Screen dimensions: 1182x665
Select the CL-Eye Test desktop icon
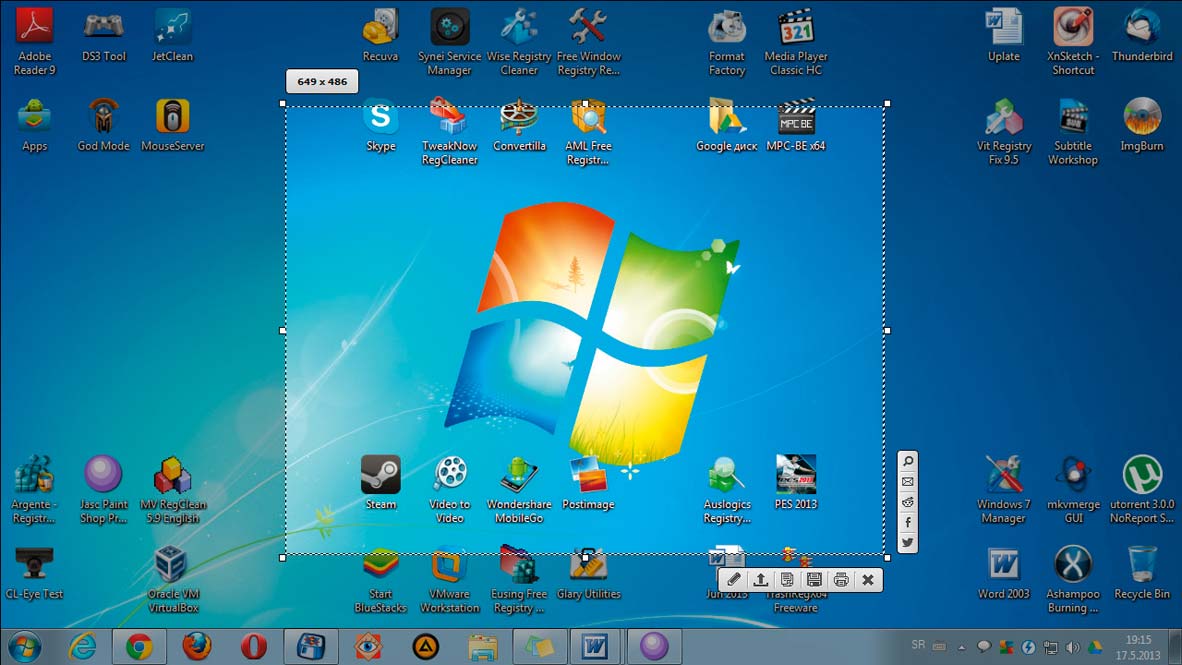tap(34, 573)
